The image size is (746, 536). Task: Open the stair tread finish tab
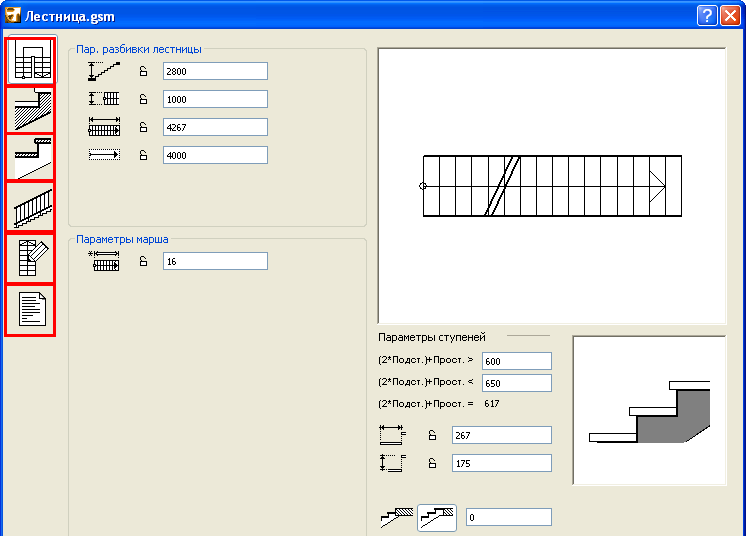[32, 158]
